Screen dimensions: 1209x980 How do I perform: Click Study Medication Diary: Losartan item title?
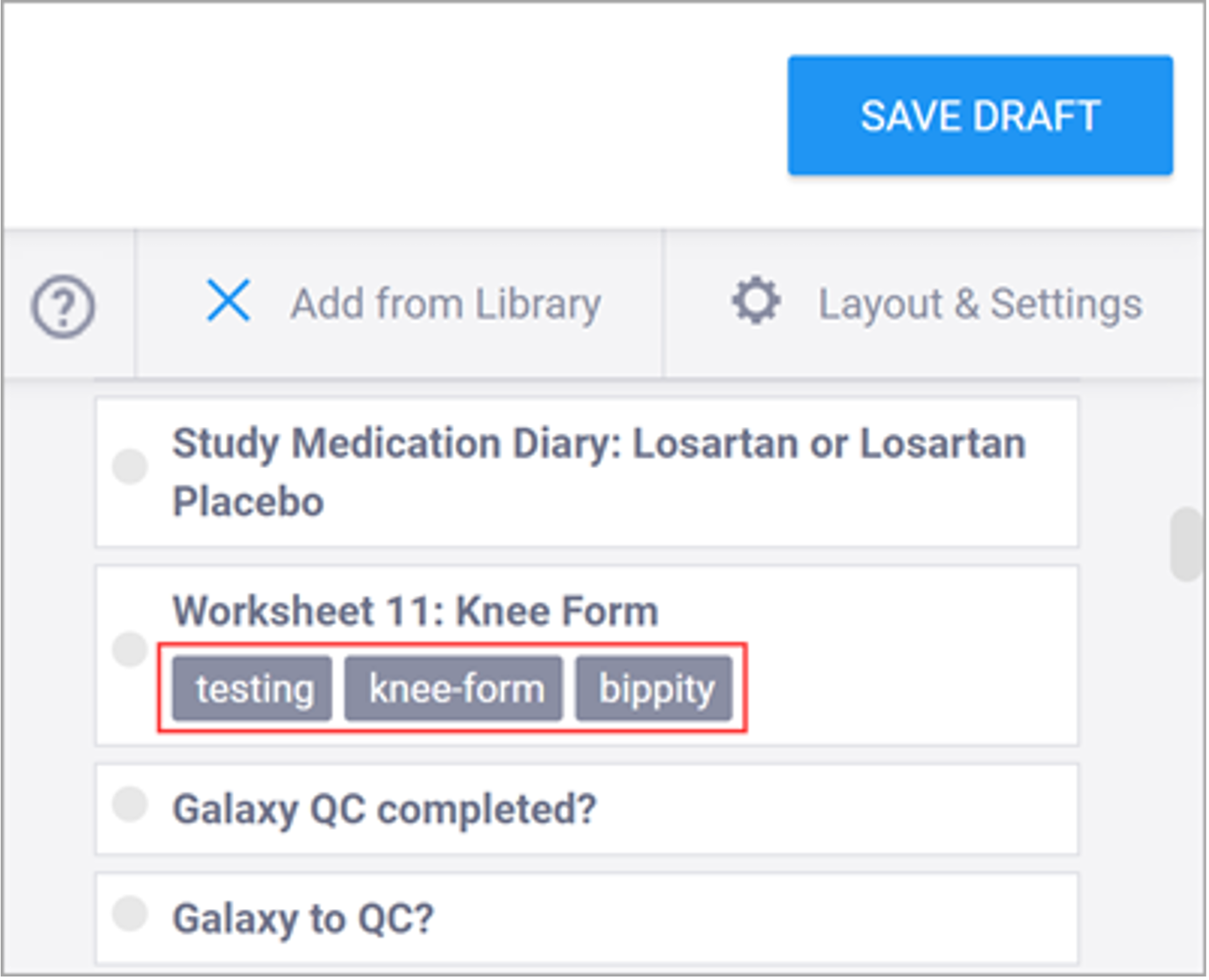[598, 444]
